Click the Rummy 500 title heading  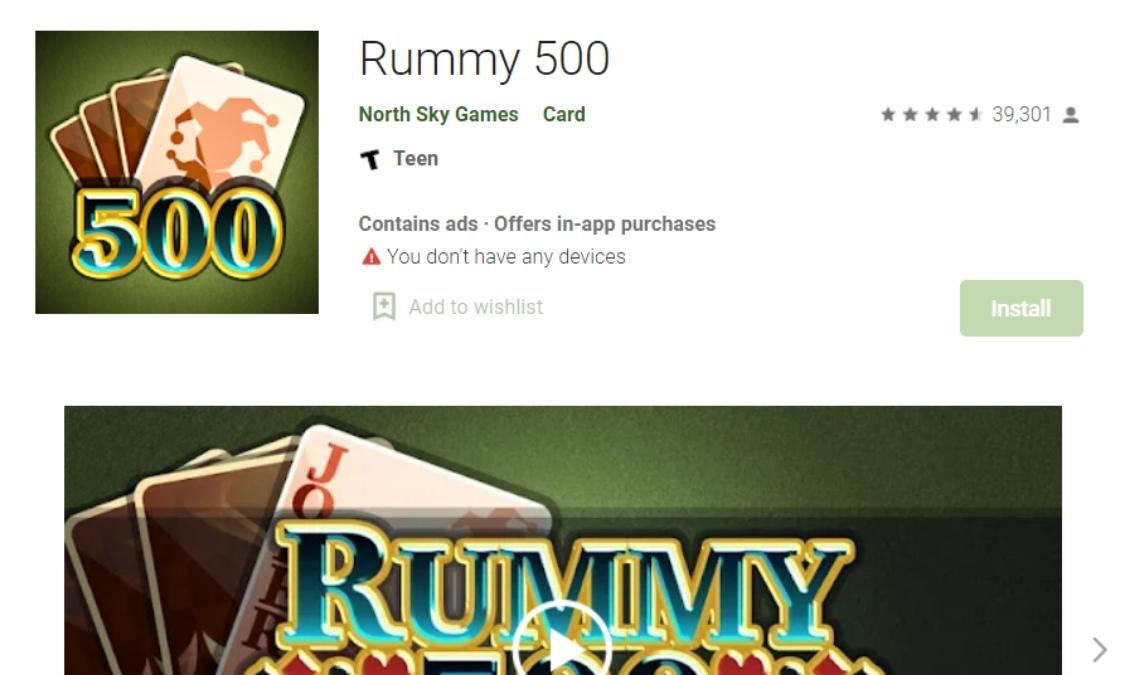point(484,59)
